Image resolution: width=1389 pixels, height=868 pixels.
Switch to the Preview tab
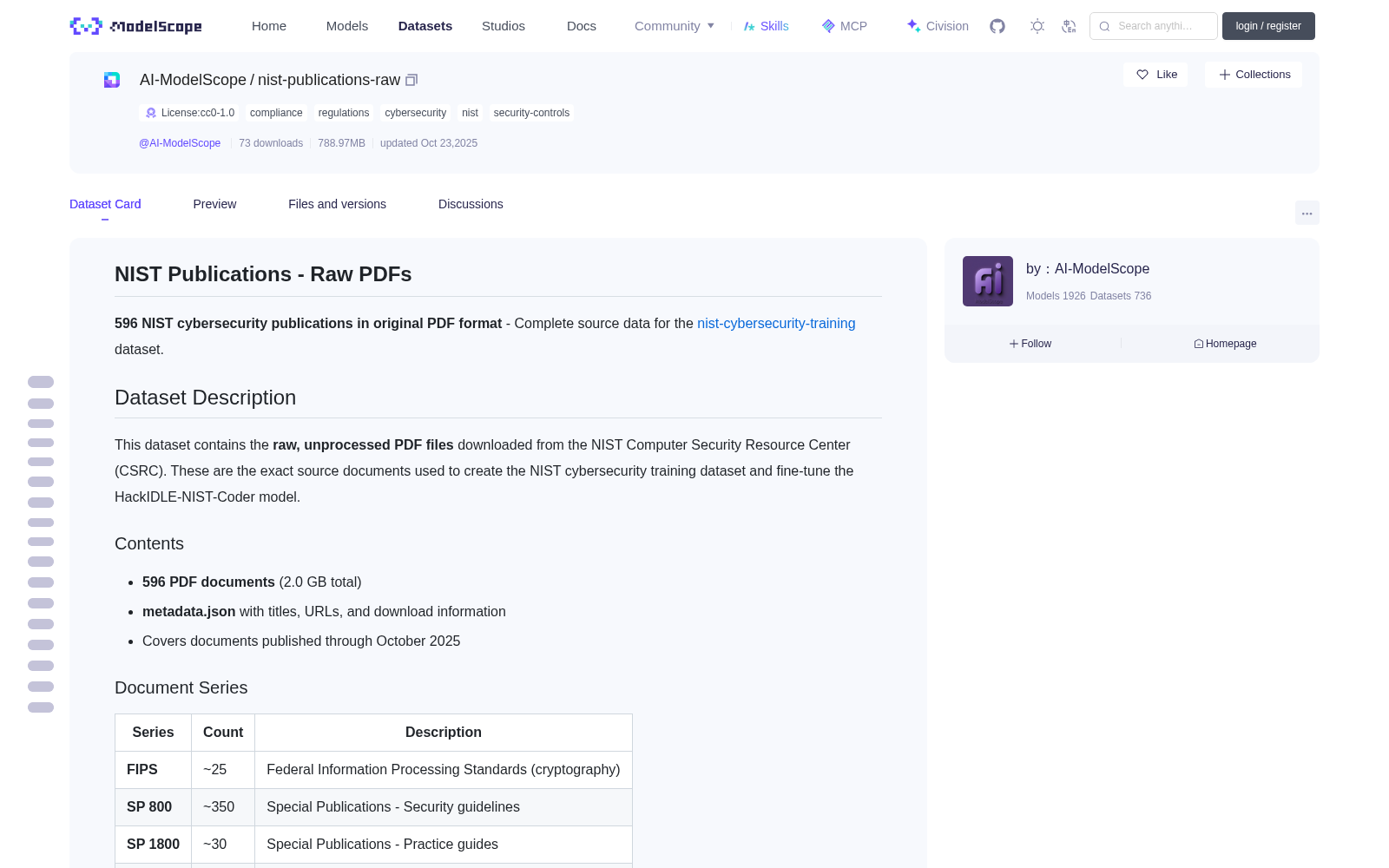[214, 204]
